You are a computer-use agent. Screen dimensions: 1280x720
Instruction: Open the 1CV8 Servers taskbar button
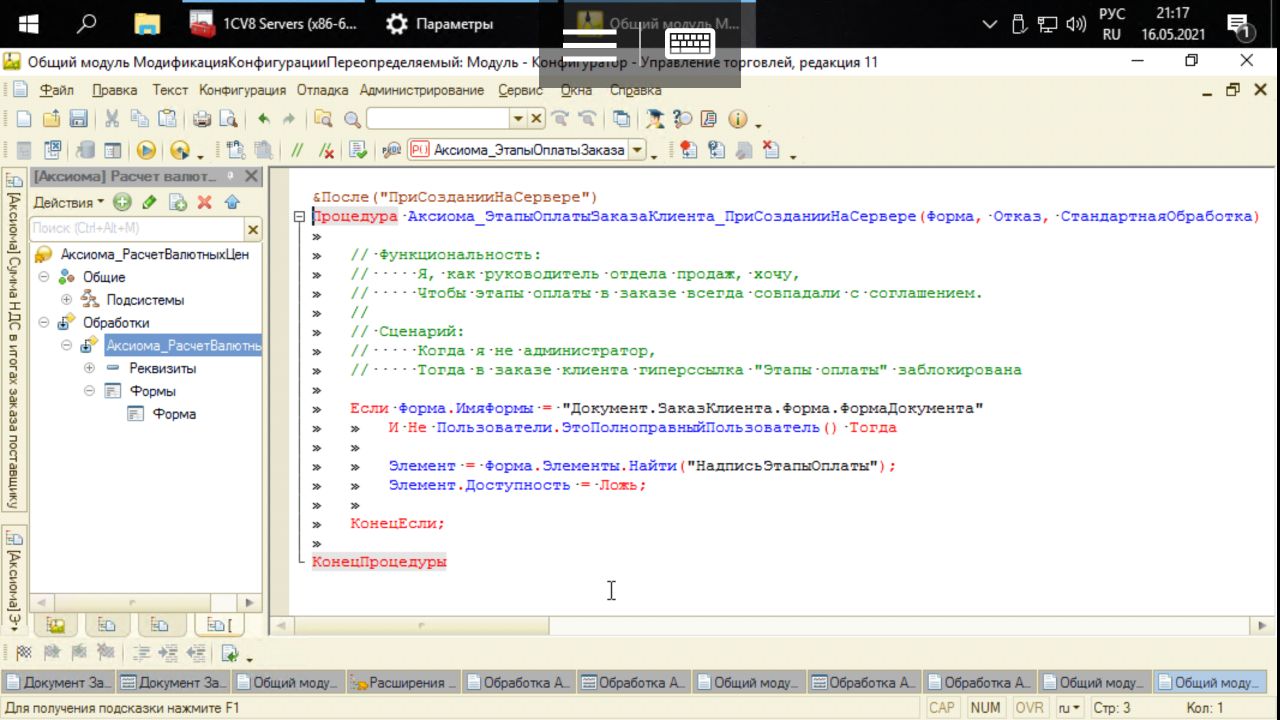276,24
